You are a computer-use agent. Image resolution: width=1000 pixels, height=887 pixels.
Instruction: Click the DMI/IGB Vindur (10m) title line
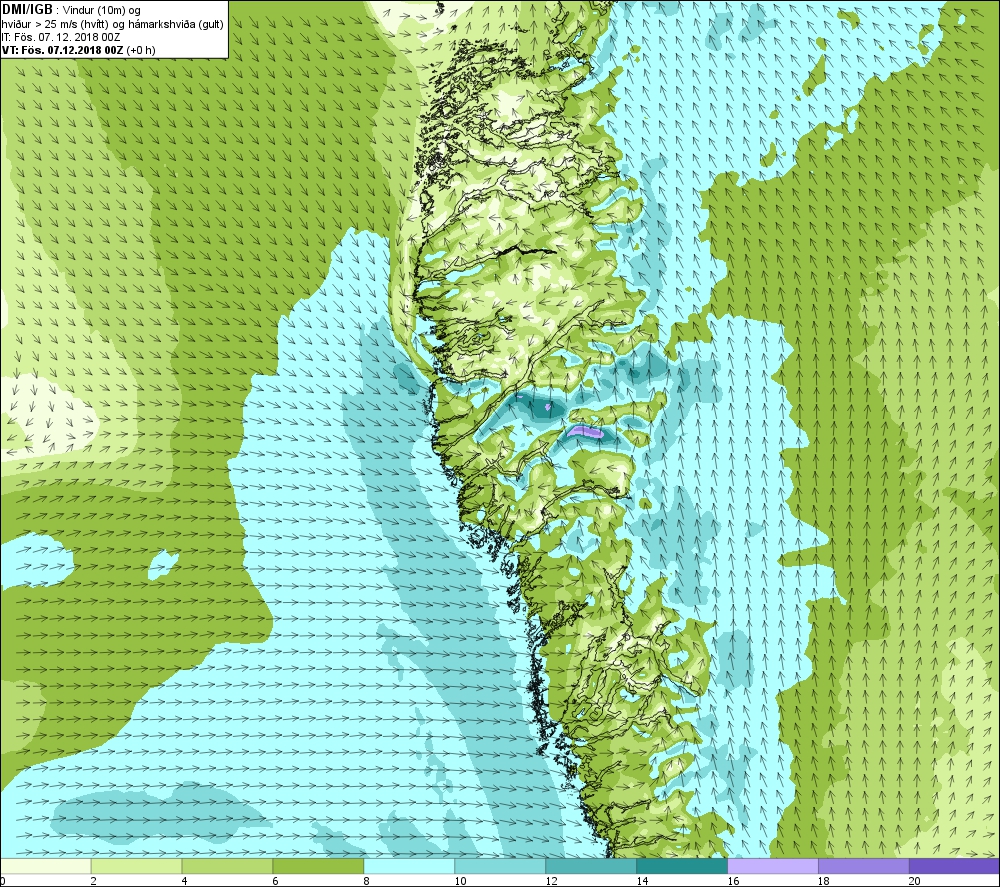click(x=71, y=10)
